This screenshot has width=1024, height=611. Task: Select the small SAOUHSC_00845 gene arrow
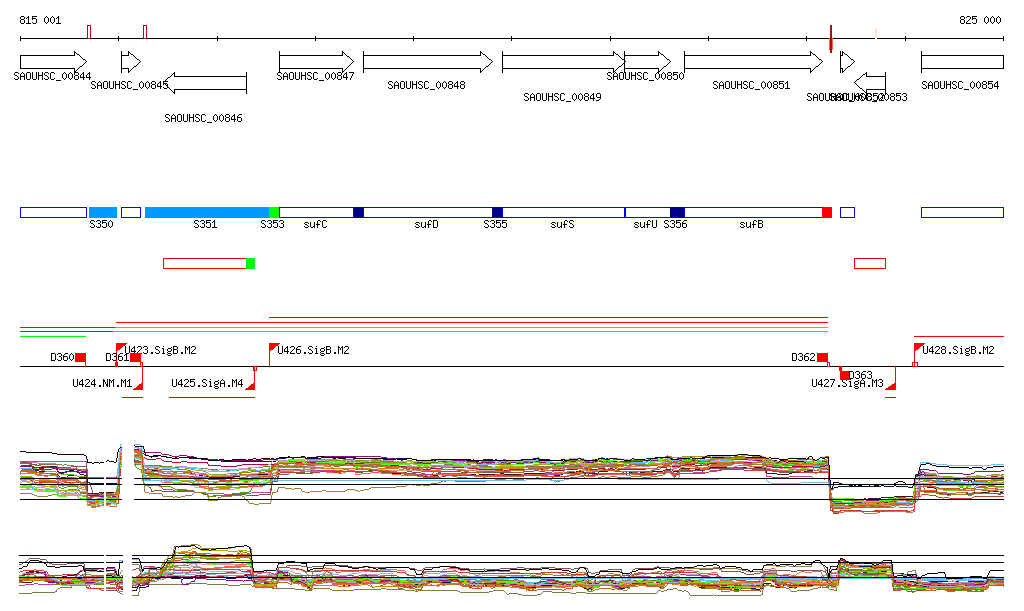131,62
